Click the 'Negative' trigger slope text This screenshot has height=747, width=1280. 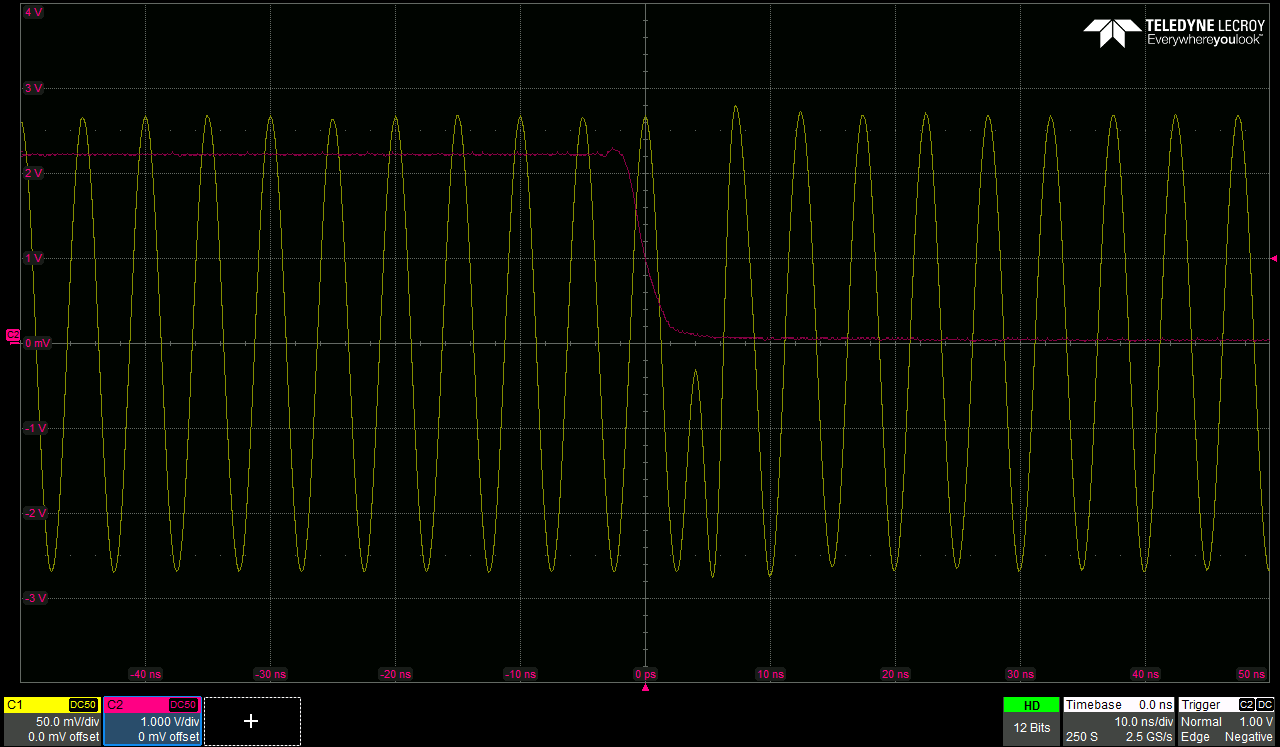(1249, 737)
